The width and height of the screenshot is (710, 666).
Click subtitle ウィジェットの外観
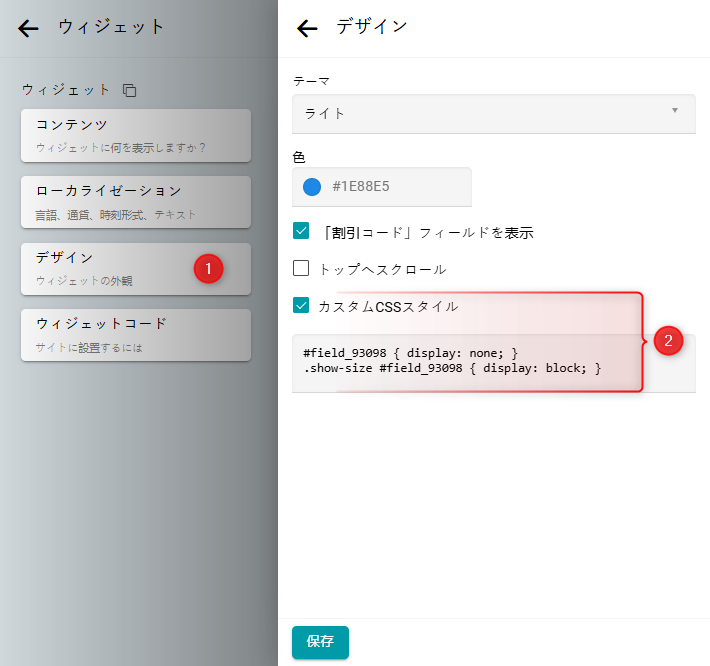pyautogui.click(x=84, y=281)
